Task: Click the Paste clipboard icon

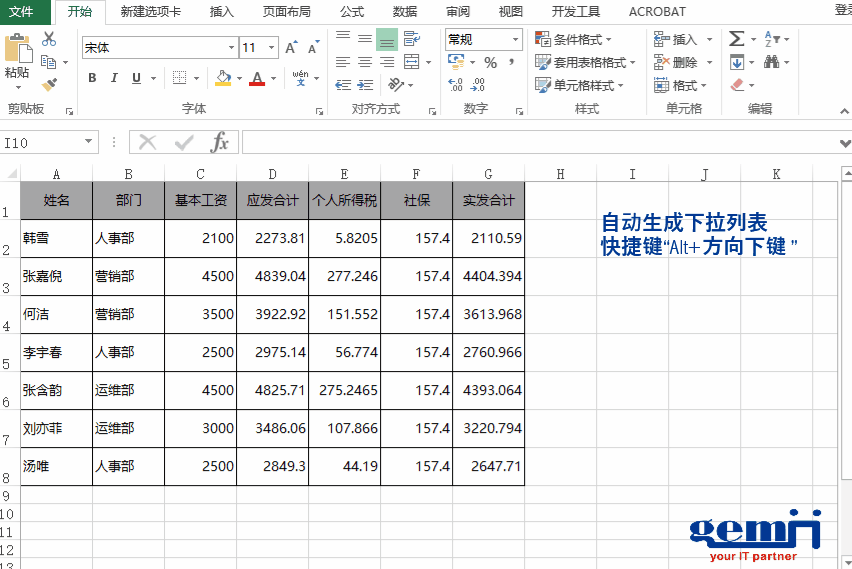Action: [17, 50]
